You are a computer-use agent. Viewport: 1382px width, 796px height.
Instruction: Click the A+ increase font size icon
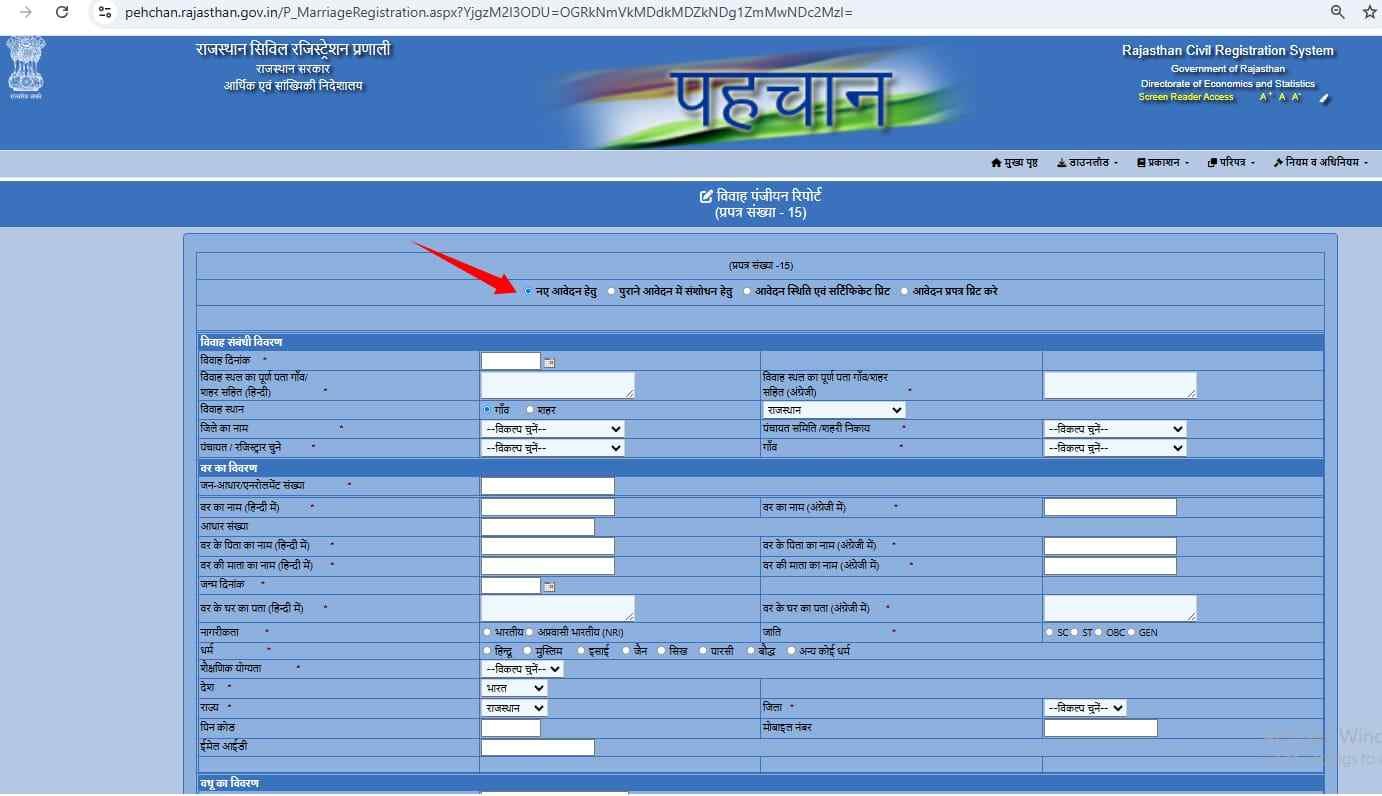[x=1265, y=97]
